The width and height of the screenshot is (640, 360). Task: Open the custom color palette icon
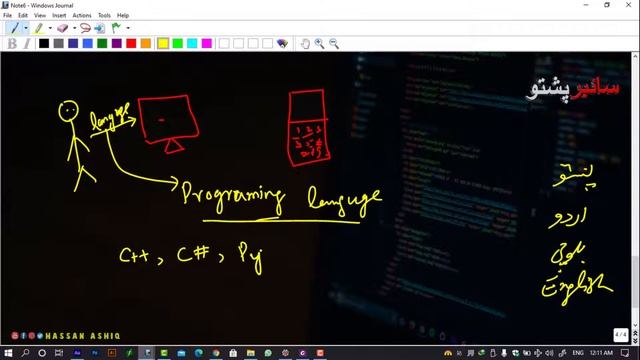(282, 43)
